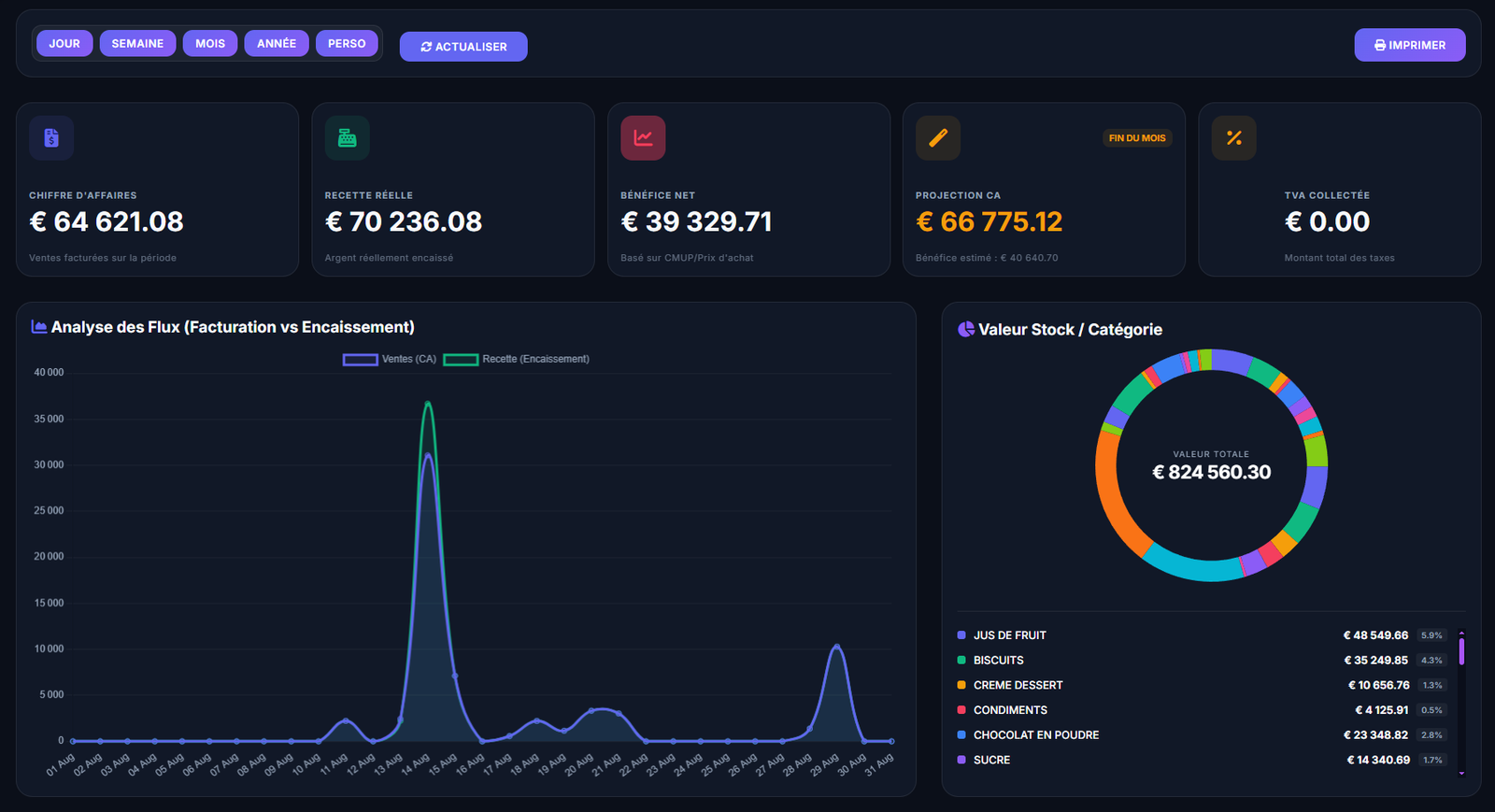Click the € 35 249.85 BISCUITS amount
Viewport: 1495px width, 812px height.
(x=1375, y=661)
